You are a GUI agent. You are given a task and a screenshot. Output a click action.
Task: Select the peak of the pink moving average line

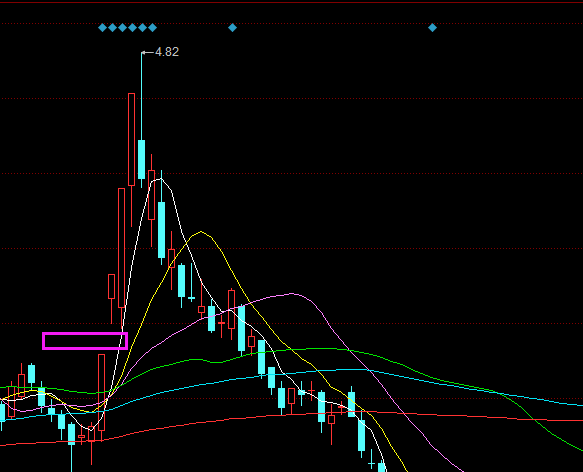292,294
